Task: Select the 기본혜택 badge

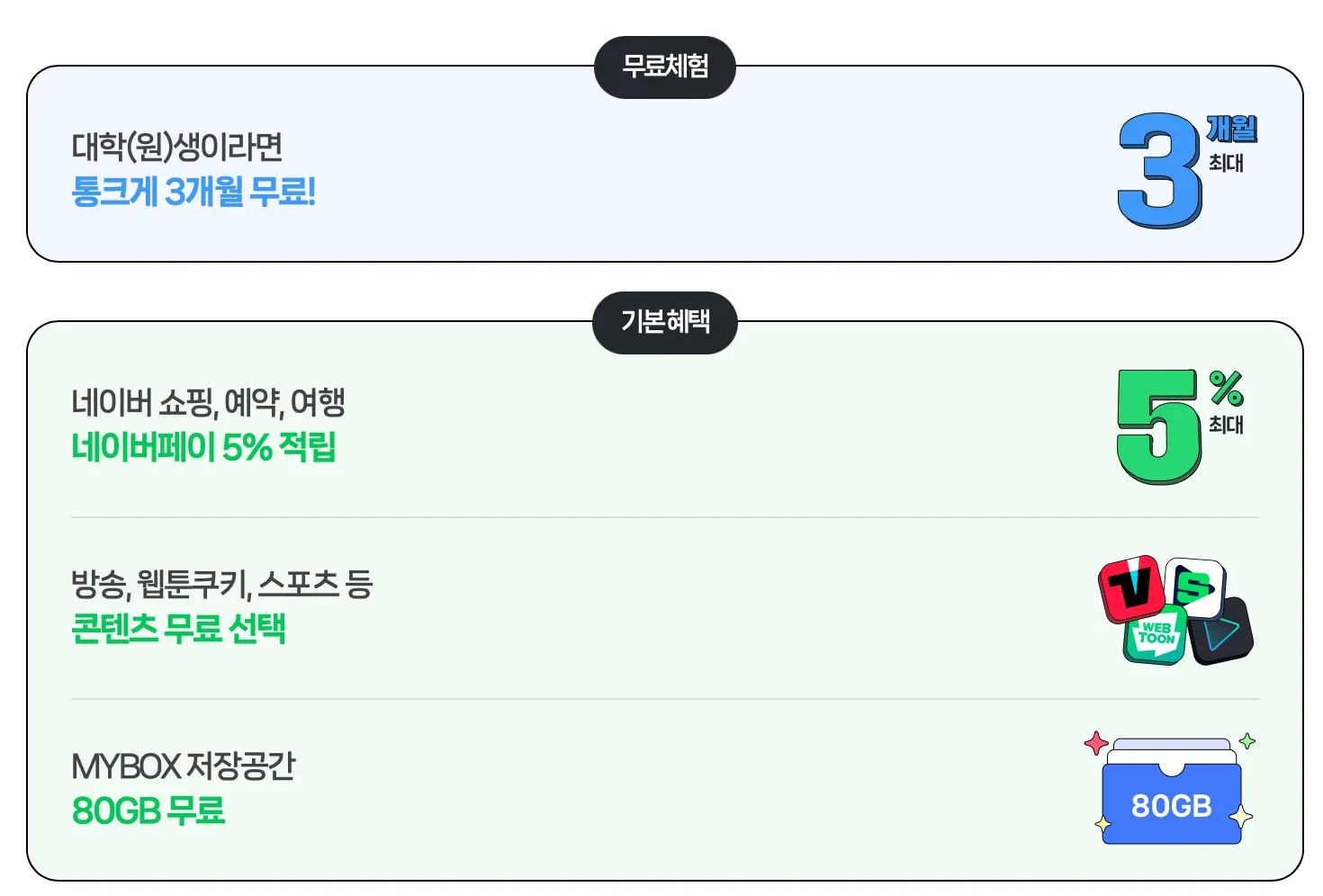Action: (x=665, y=322)
